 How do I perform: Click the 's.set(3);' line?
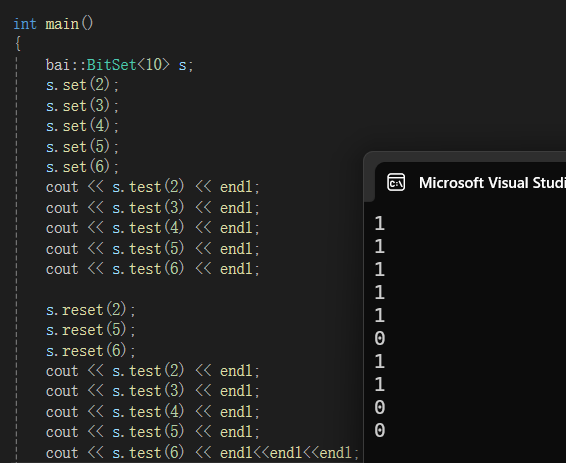82,106
